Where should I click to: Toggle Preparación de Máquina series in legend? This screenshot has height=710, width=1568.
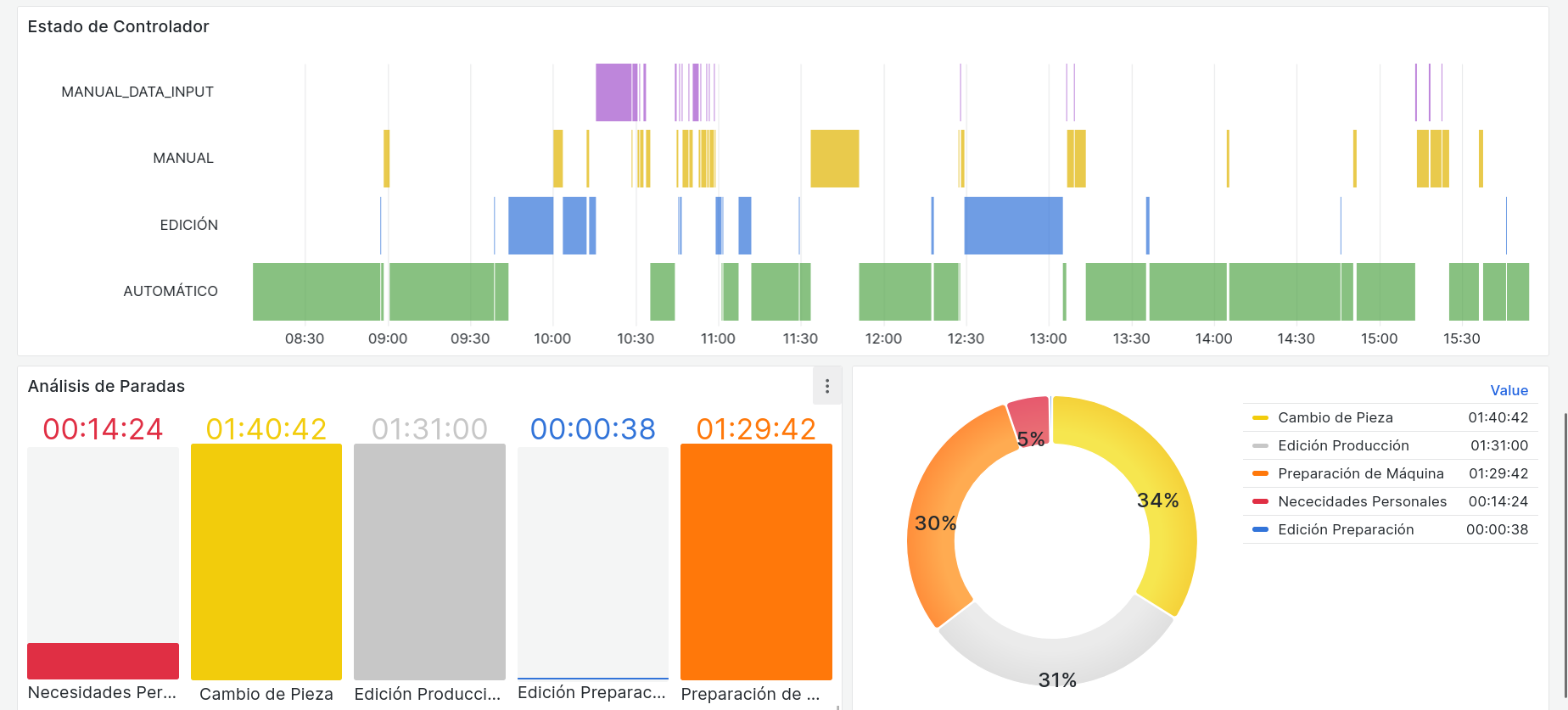point(1360,473)
